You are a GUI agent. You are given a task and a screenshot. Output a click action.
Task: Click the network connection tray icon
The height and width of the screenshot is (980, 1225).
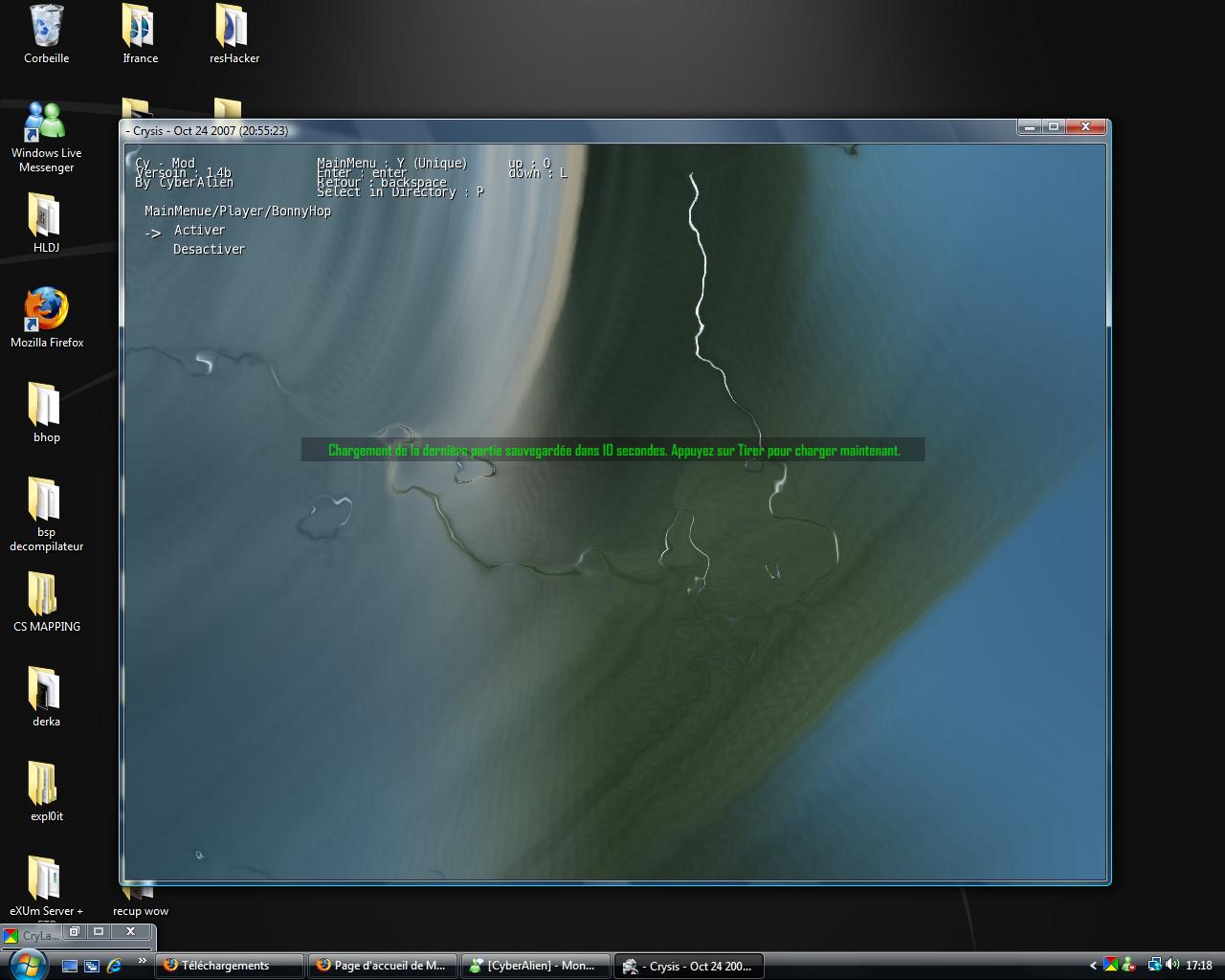tap(1154, 966)
